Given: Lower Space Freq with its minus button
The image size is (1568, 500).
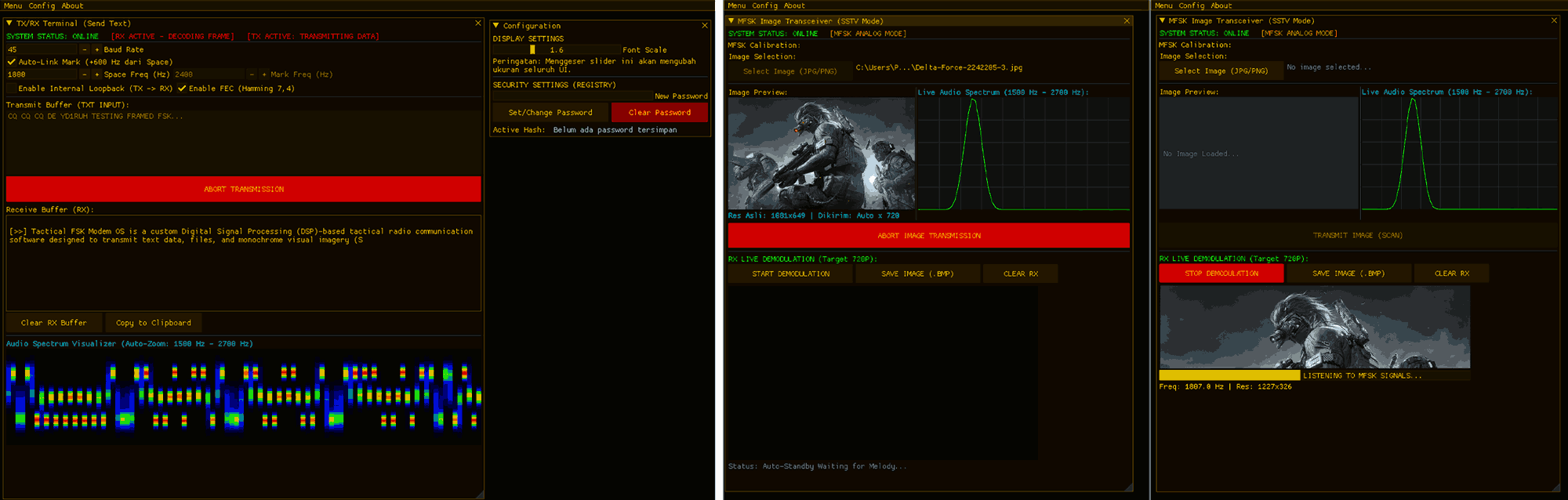Looking at the screenshot, I should pos(85,74).
